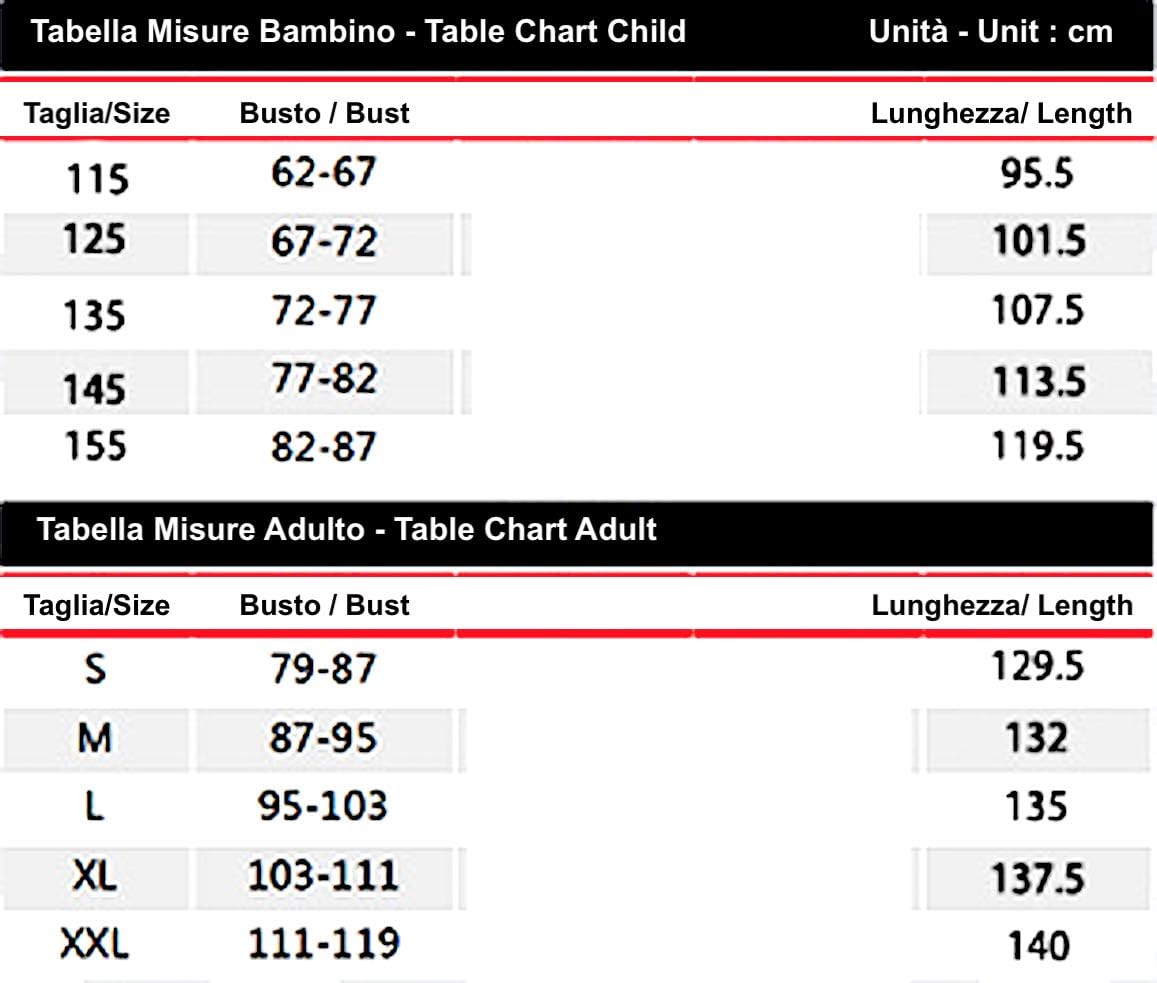Click the adult table 'Lunghezza/ Length' header

point(1001,606)
